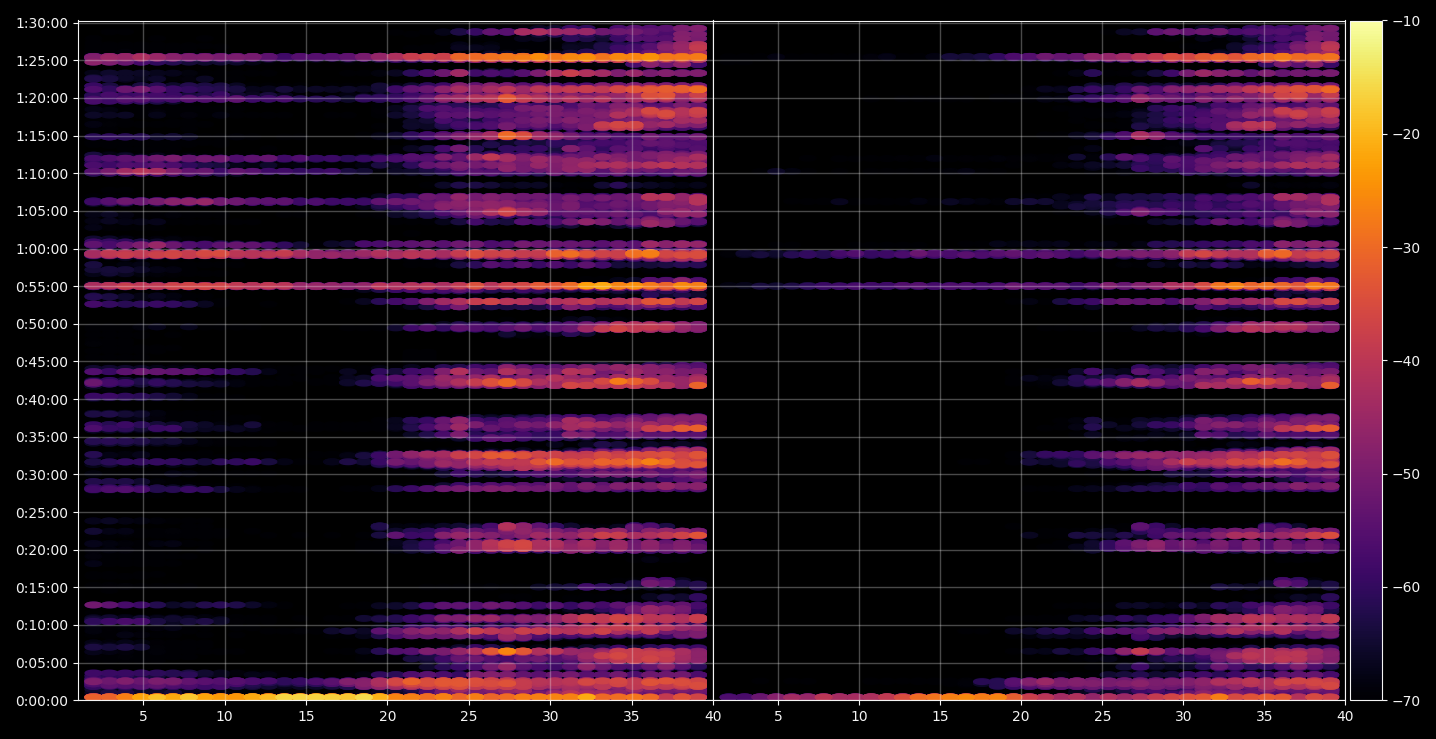Select the 0:50:00 y-axis tick label
This screenshot has height=739, width=1436.
tap(42, 324)
